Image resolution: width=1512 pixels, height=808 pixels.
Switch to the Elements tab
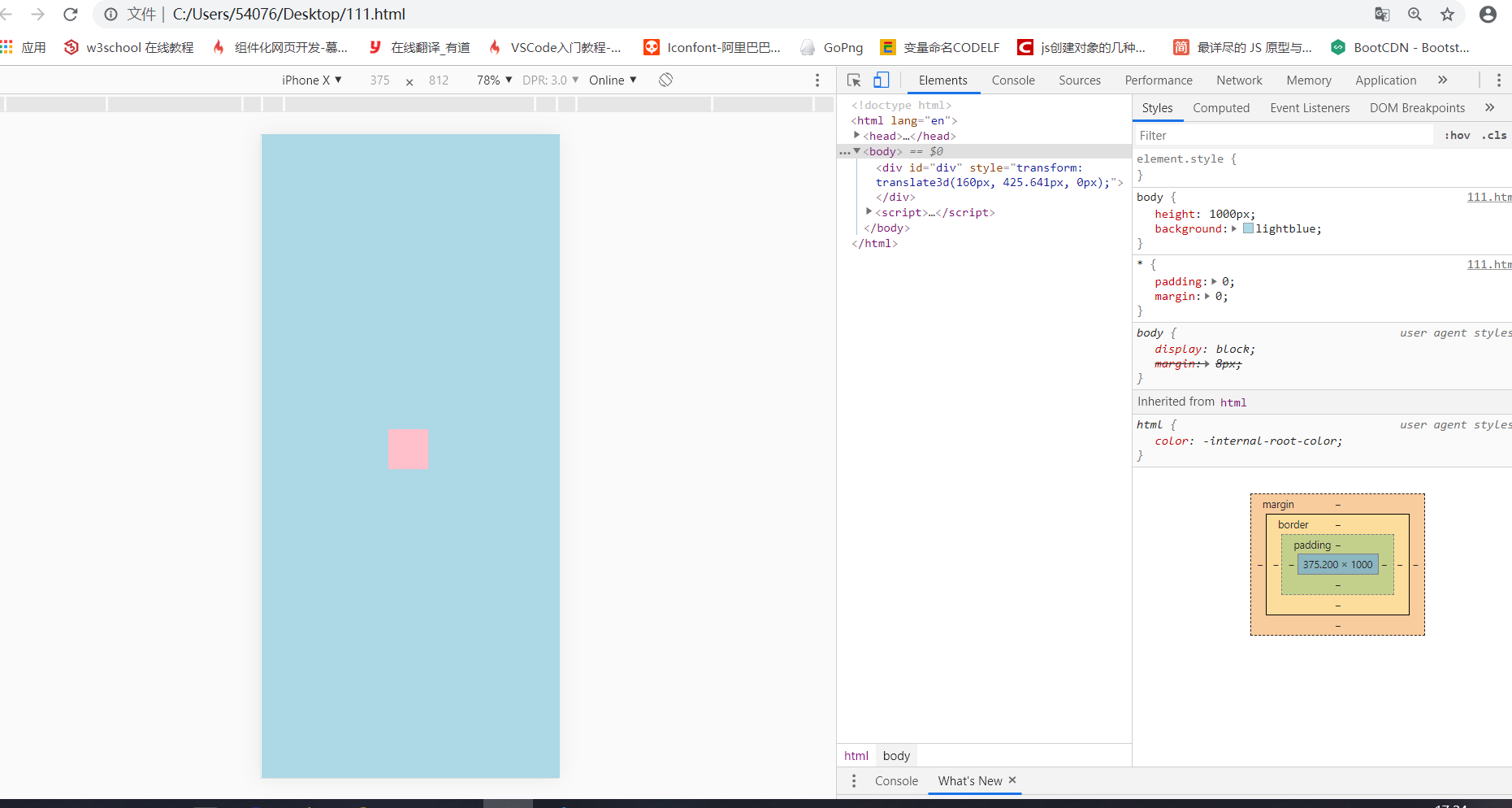[943, 80]
